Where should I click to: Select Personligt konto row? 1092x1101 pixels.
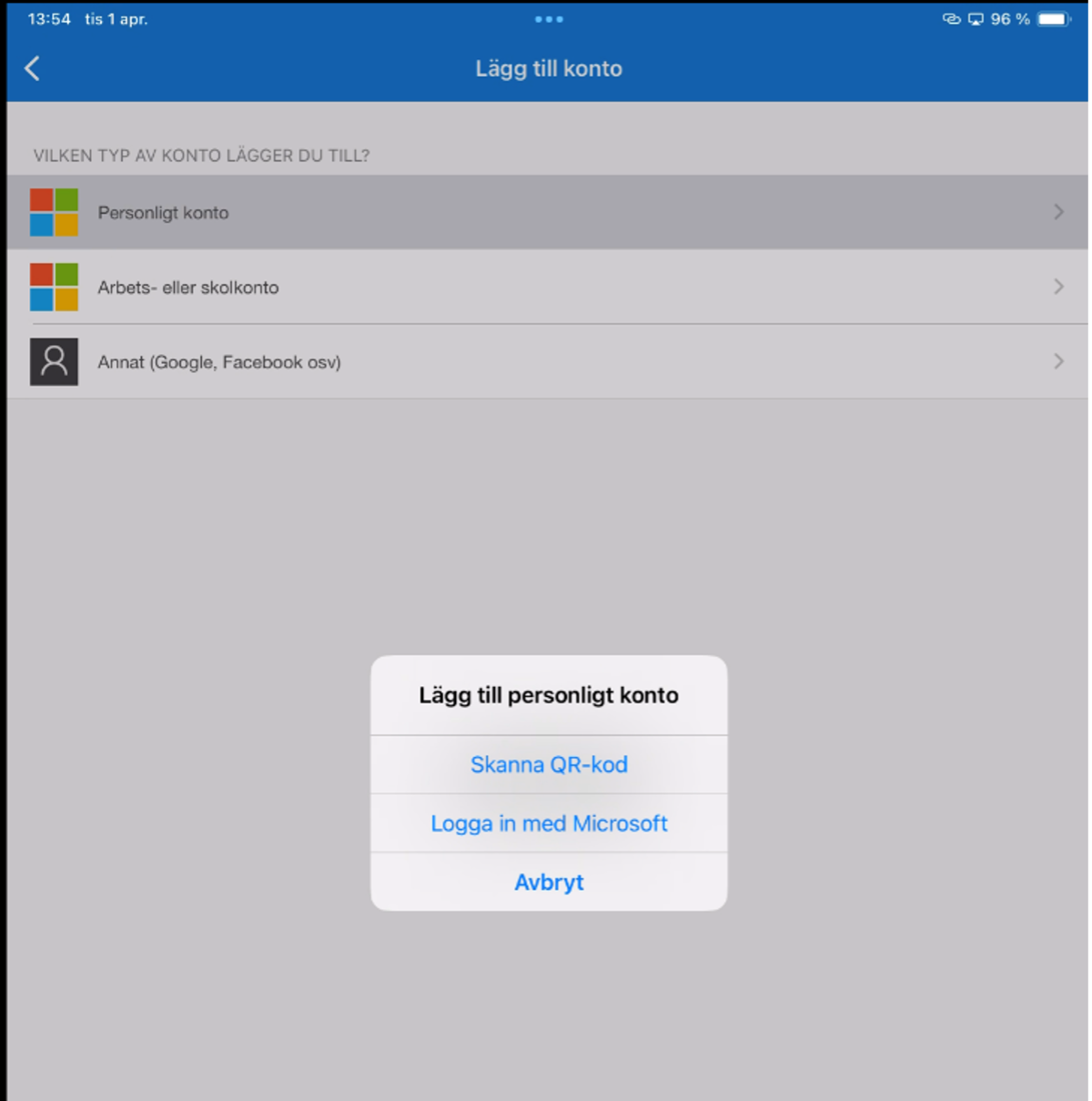click(547, 212)
